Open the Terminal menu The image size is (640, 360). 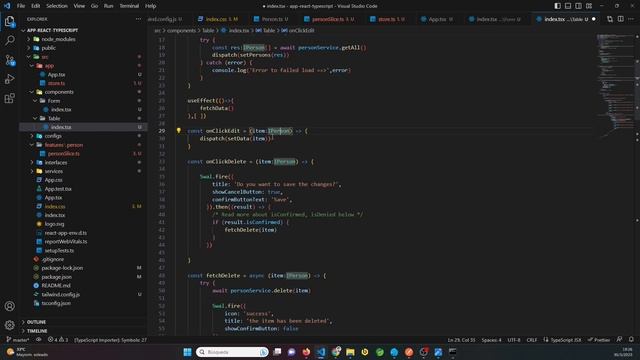pos(129,6)
